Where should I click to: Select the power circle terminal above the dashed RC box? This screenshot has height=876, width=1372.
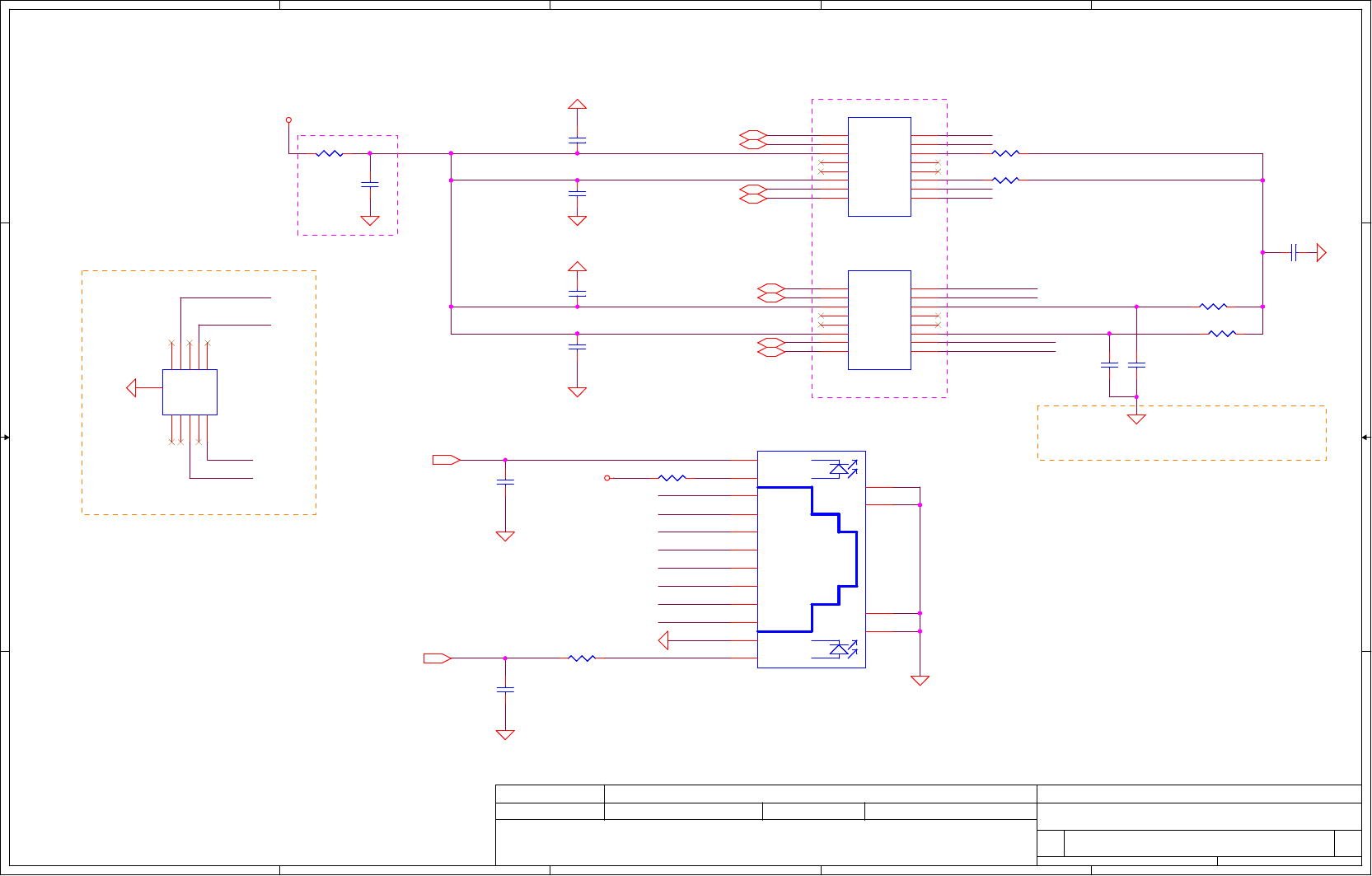pos(288,119)
